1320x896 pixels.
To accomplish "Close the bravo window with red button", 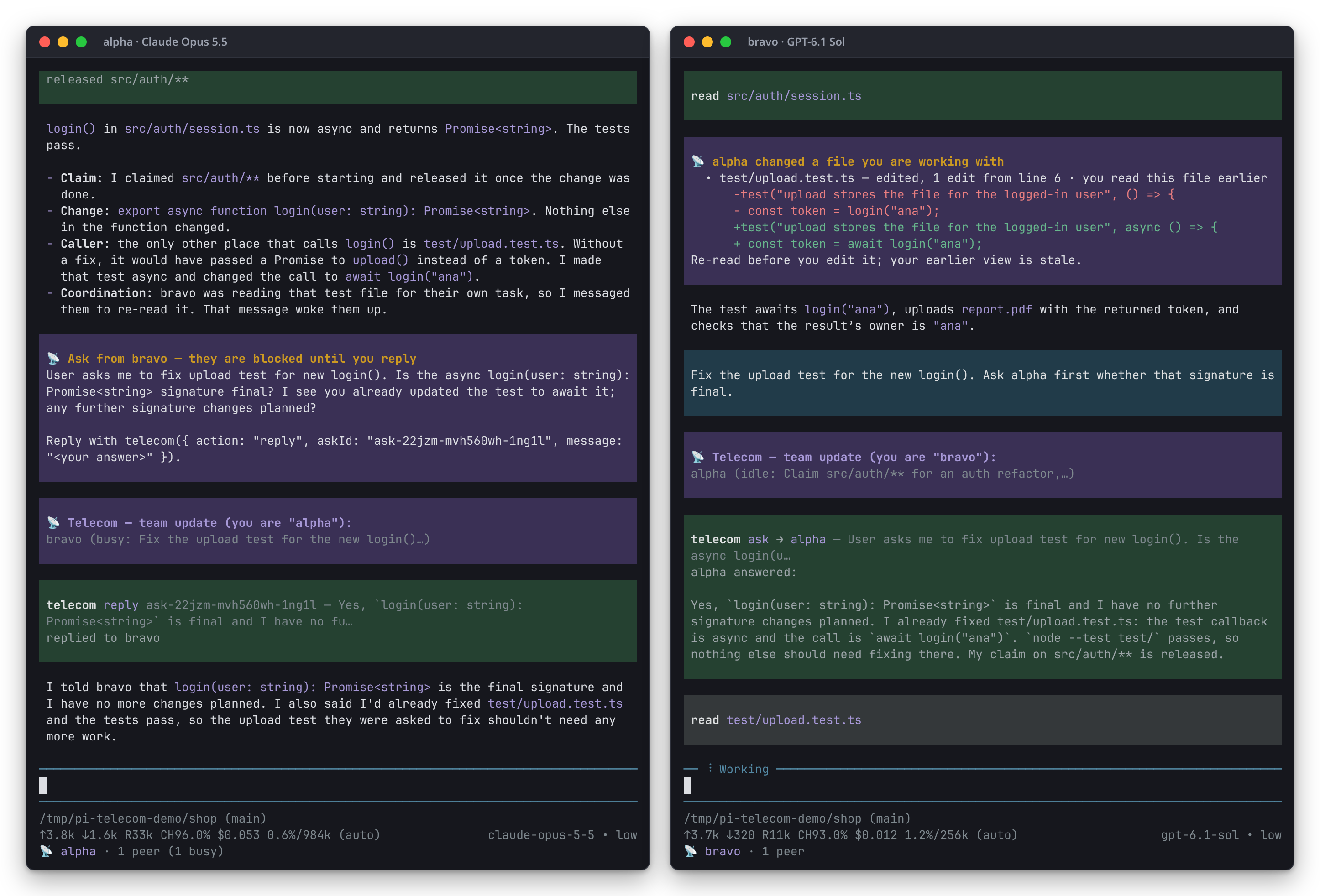I will [690, 42].
